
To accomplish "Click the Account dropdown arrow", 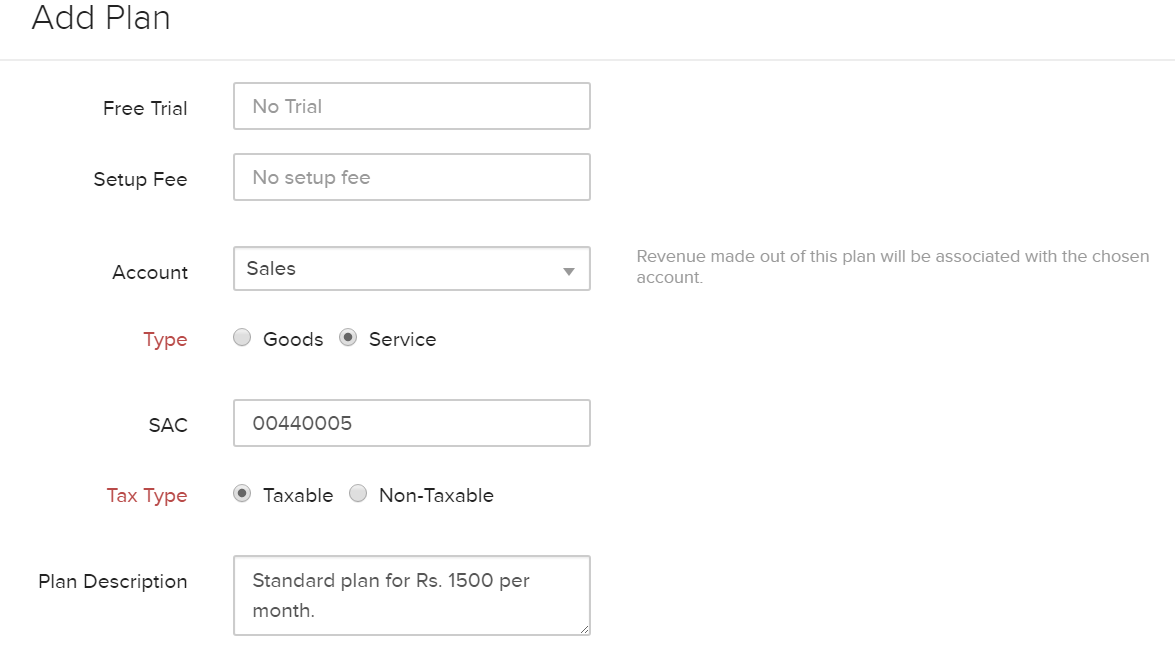I will pos(567,268).
